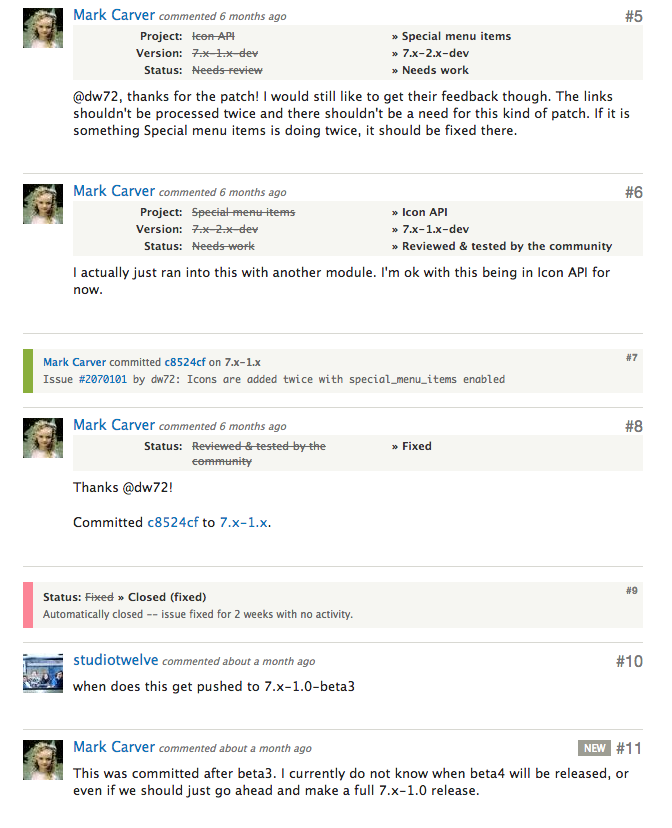Open the #6 comment permalink
Viewport: 672px width, 828px height.
point(633,192)
